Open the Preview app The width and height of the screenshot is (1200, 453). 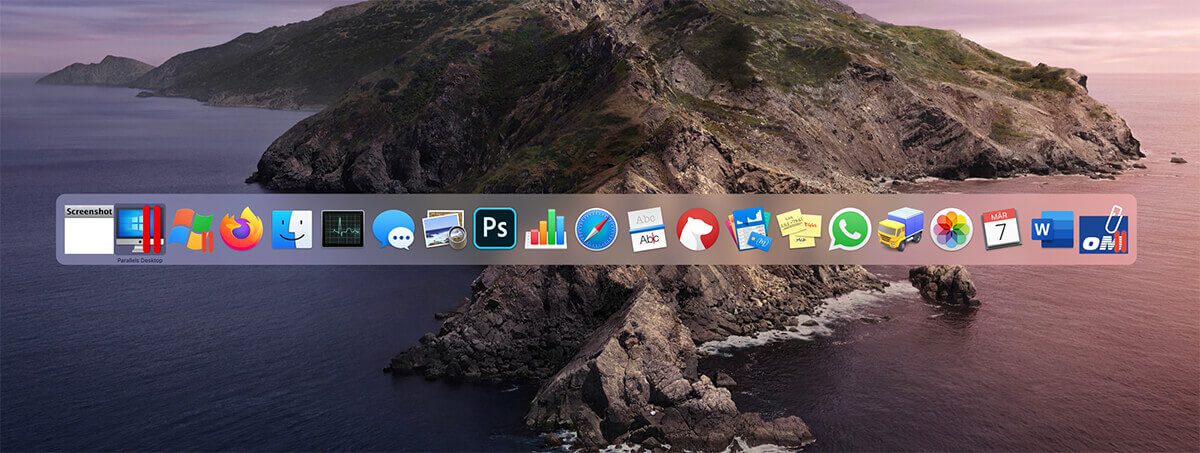pyautogui.click(x=444, y=229)
